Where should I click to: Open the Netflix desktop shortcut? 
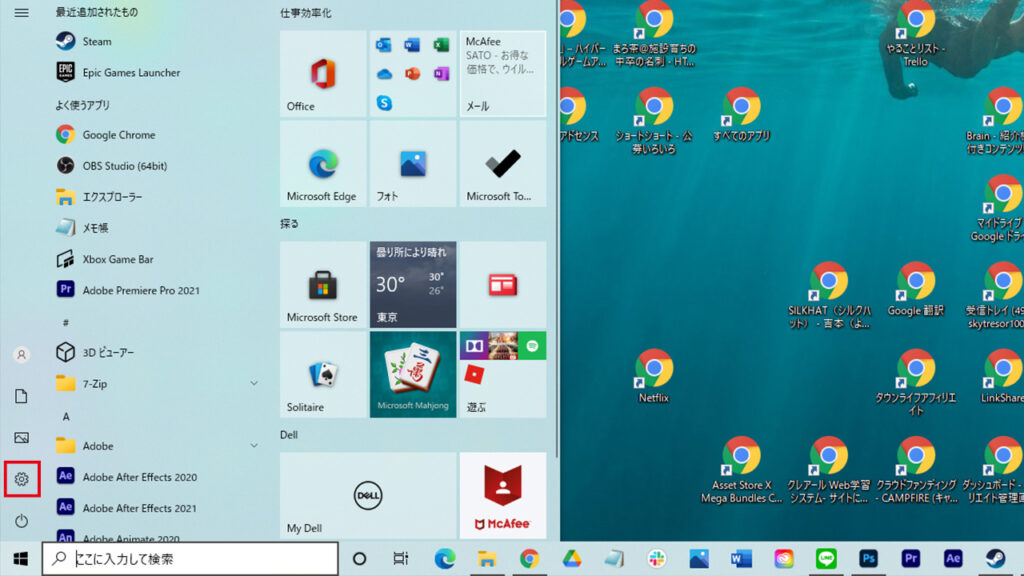654,376
